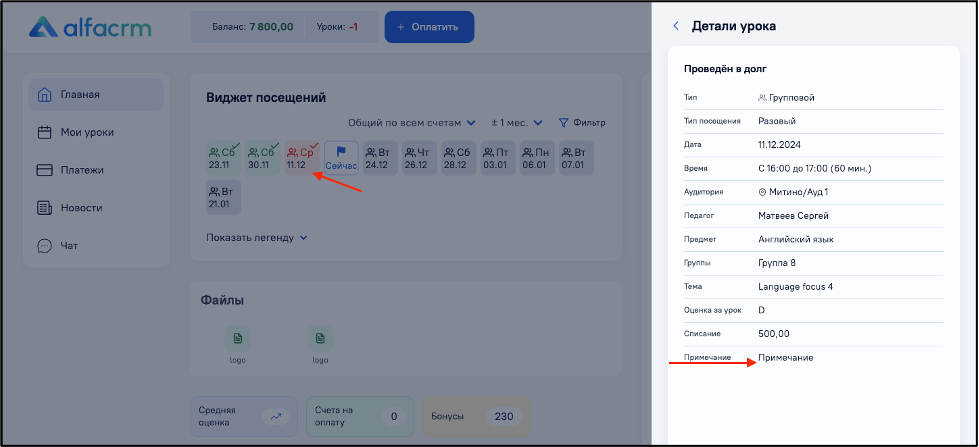
Task: Select the Сб 30.11 lesson tile
Action: [263, 158]
